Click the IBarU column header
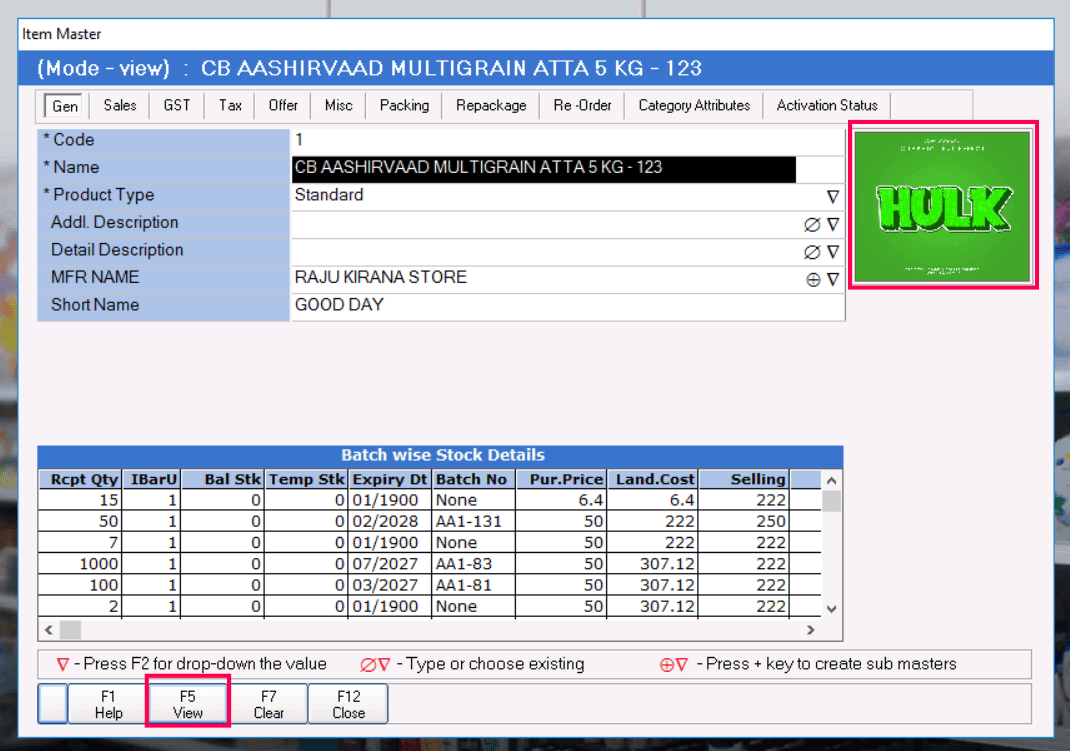The image size is (1070, 751). [151, 480]
